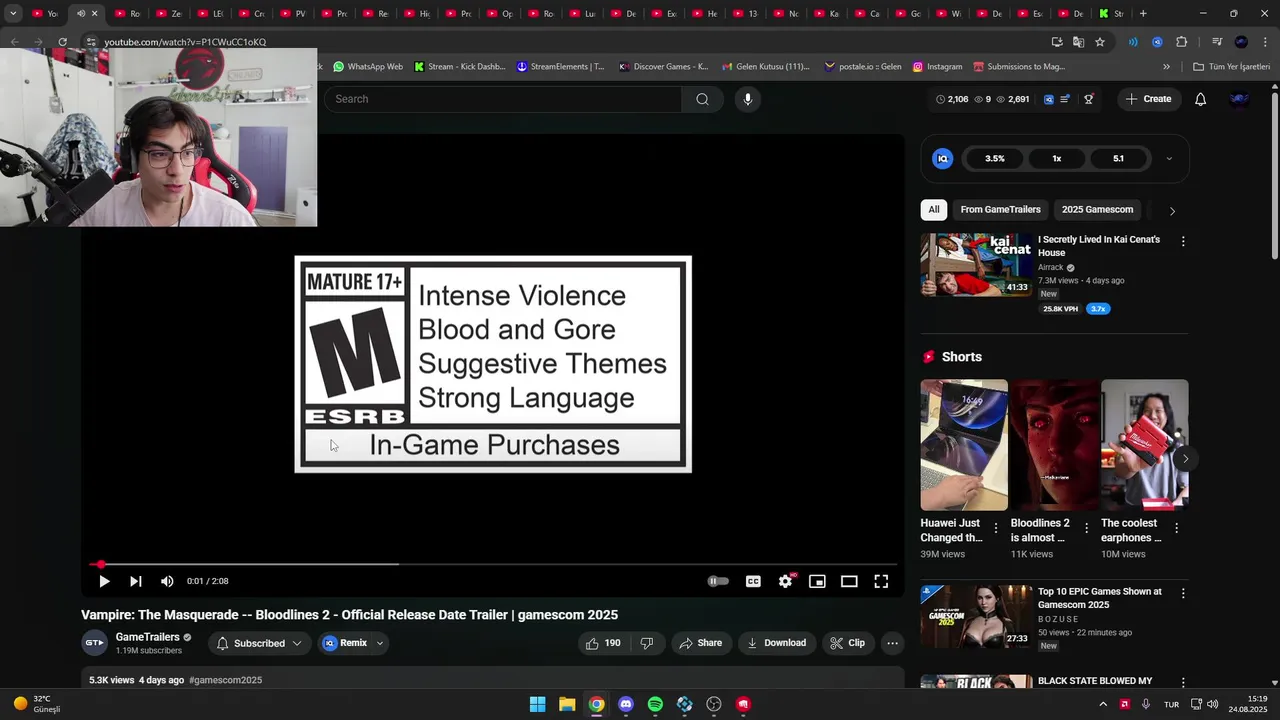Click the YouTube search field

(503, 99)
